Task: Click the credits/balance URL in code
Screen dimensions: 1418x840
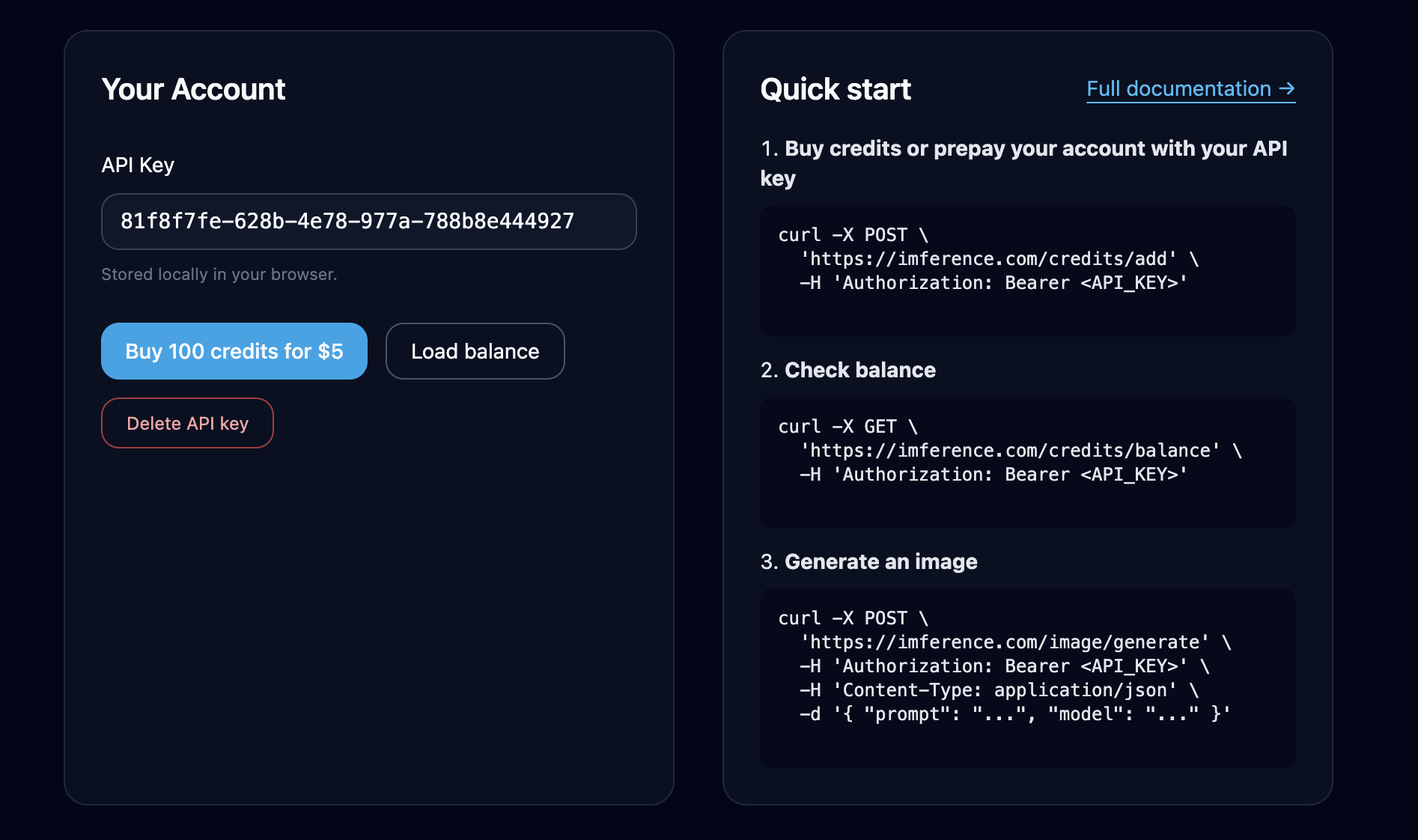Action: pos(1010,451)
